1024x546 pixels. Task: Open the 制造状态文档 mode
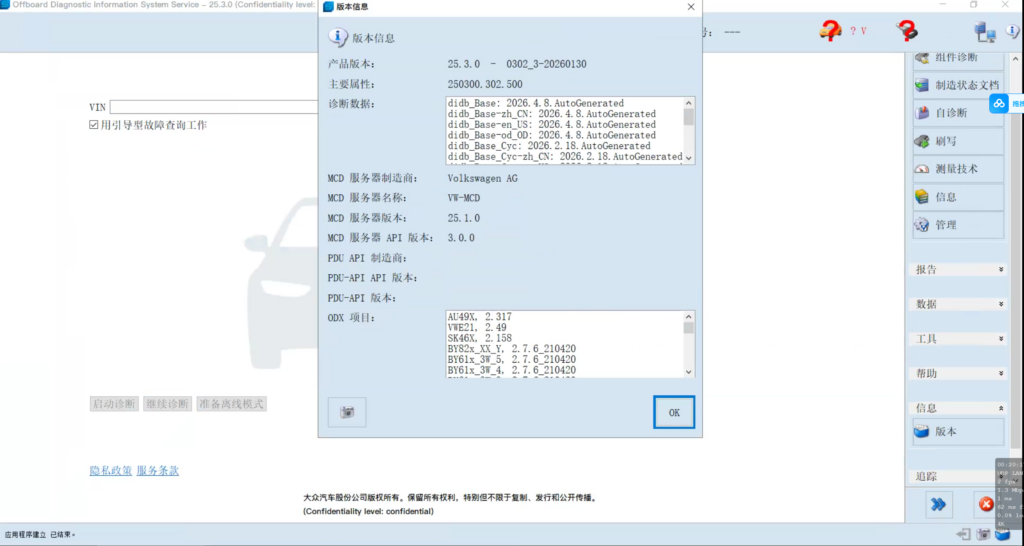(x=958, y=85)
